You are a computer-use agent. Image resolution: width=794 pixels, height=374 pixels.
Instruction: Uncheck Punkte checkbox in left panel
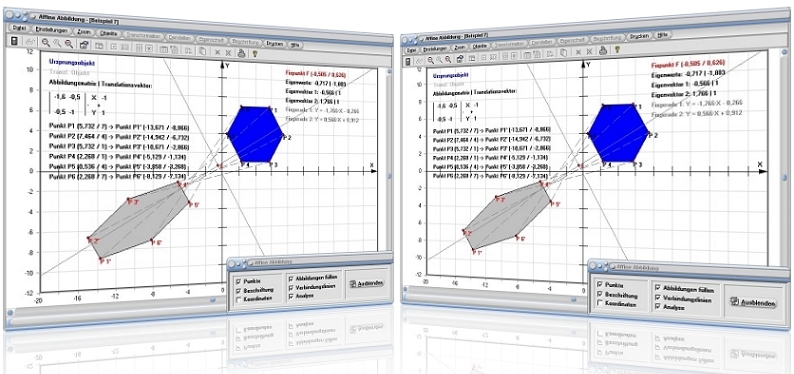click(238, 281)
